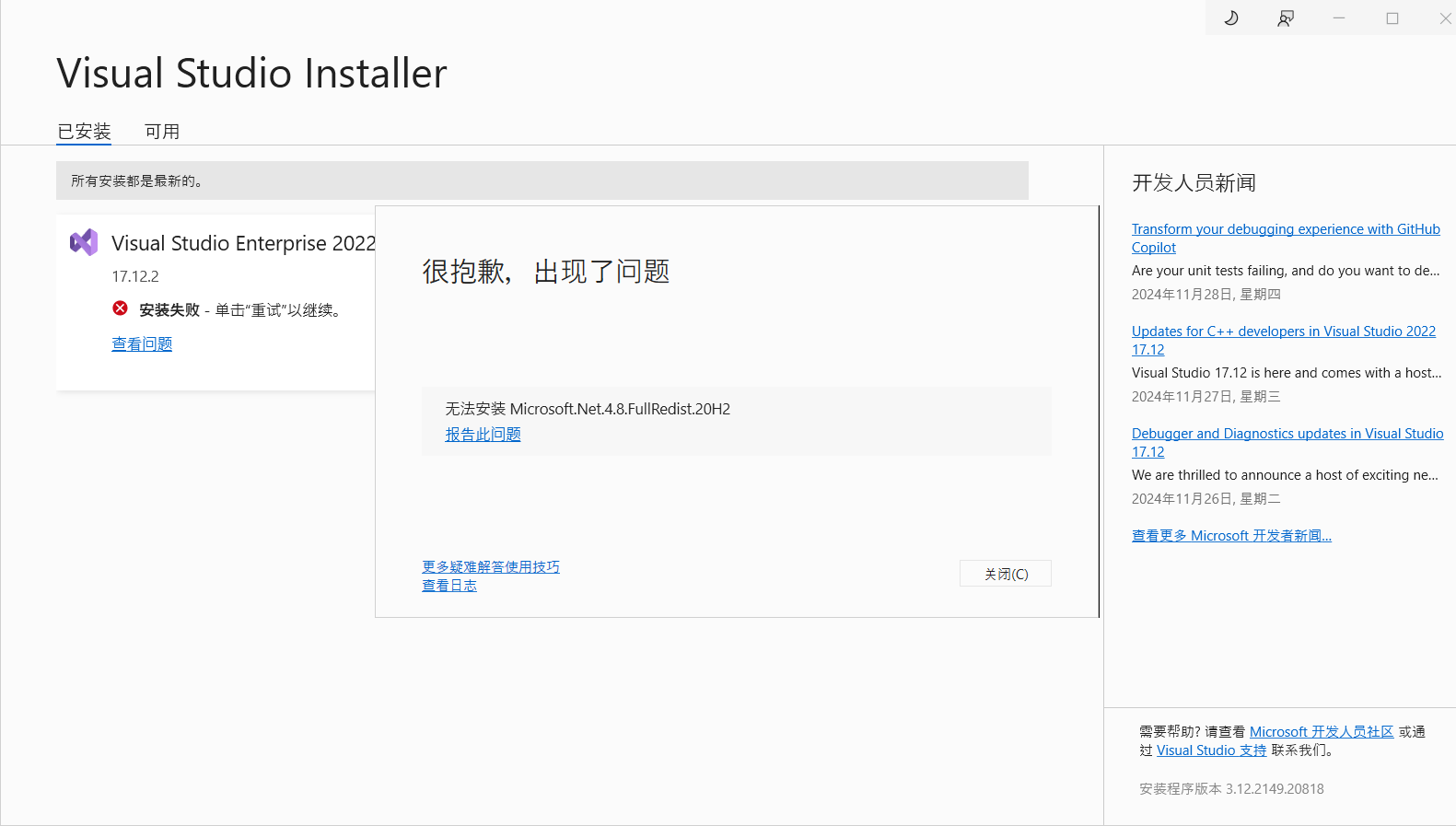Open Microsoft 开发人员社区 link
This screenshot has width=1456, height=826.
pyautogui.click(x=1322, y=732)
